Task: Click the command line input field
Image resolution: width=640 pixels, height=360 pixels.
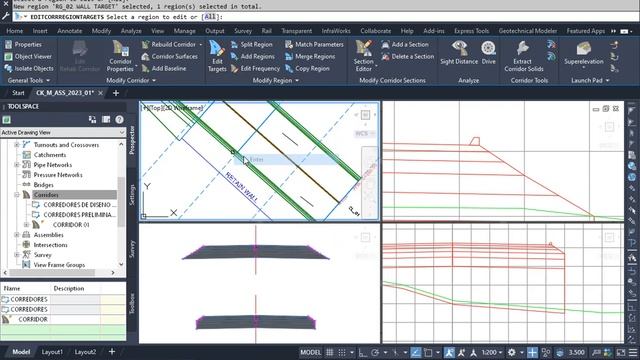Action: coord(327,17)
